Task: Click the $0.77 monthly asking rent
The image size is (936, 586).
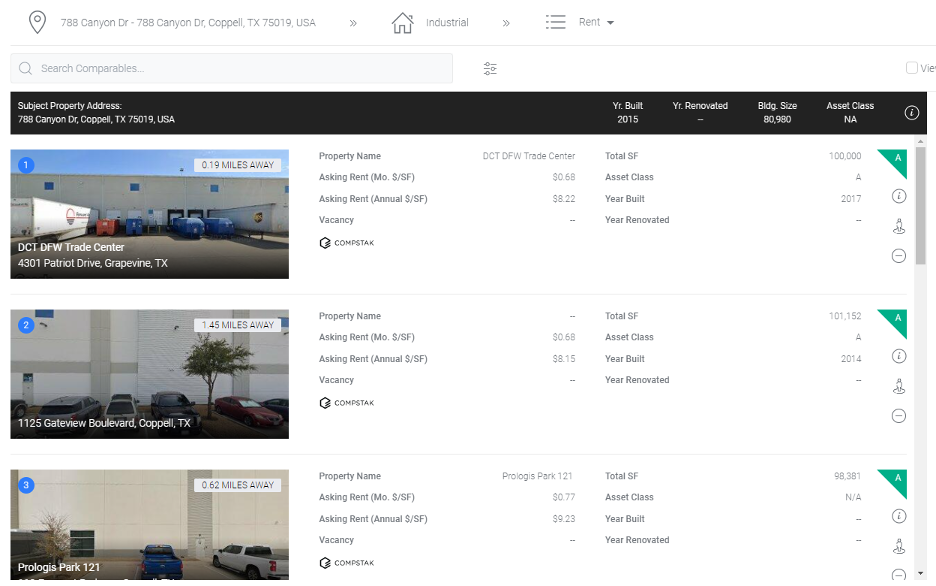Action: pyautogui.click(x=564, y=497)
